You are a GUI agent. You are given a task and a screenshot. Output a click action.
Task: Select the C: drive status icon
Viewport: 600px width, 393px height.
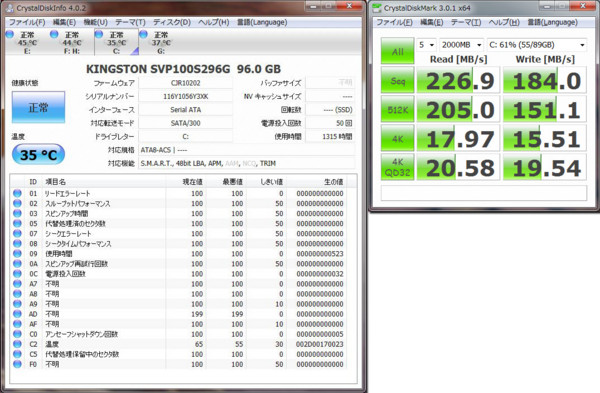[x=99, y=35]
